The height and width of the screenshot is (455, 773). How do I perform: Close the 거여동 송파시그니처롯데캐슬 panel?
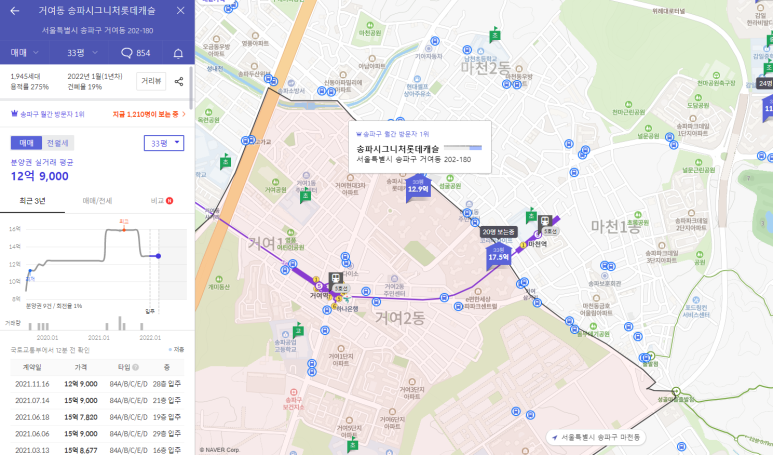pyautogui.click(x=180, y=10)
